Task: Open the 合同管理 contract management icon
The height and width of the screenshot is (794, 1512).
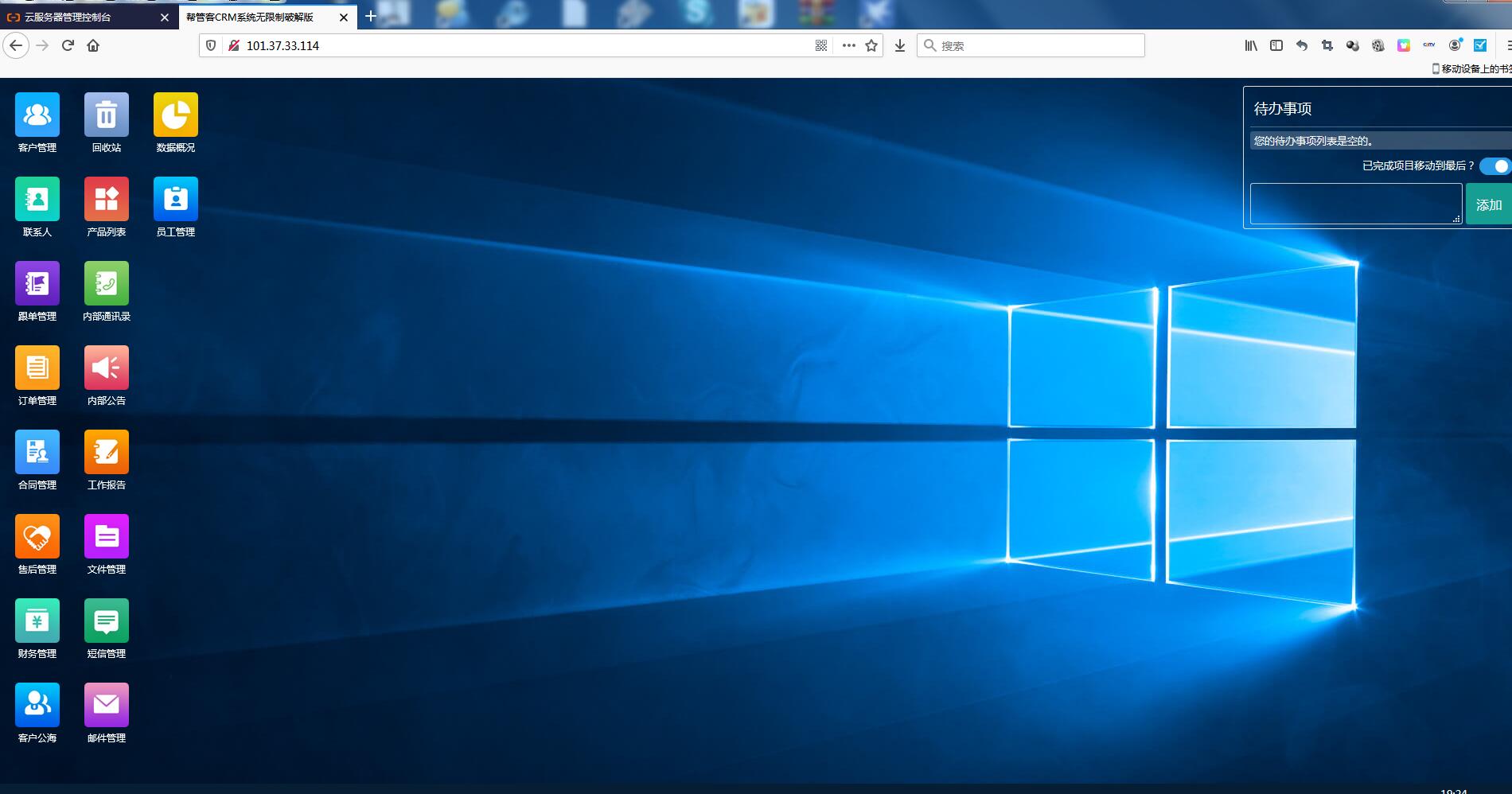Action: (37, 453)
